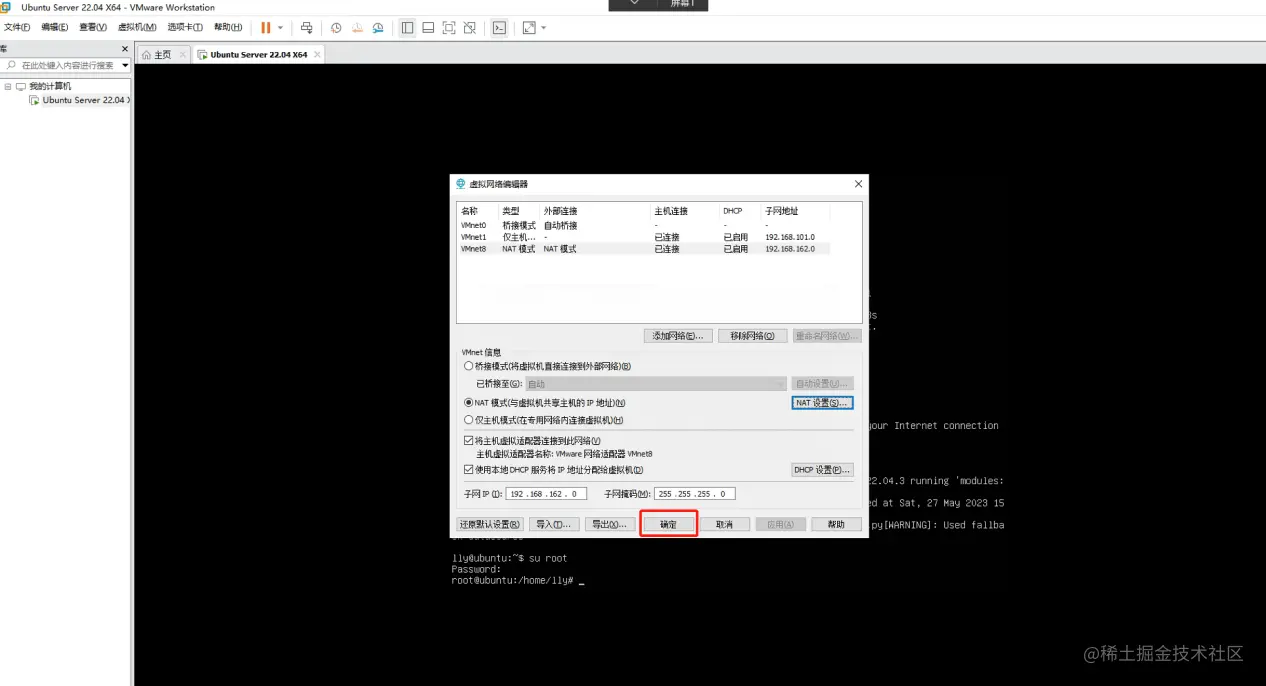Viewport: 1266px width, 686px height.
Task: Open the power options dropdown arrow next to pause
Action: (280, 28)
